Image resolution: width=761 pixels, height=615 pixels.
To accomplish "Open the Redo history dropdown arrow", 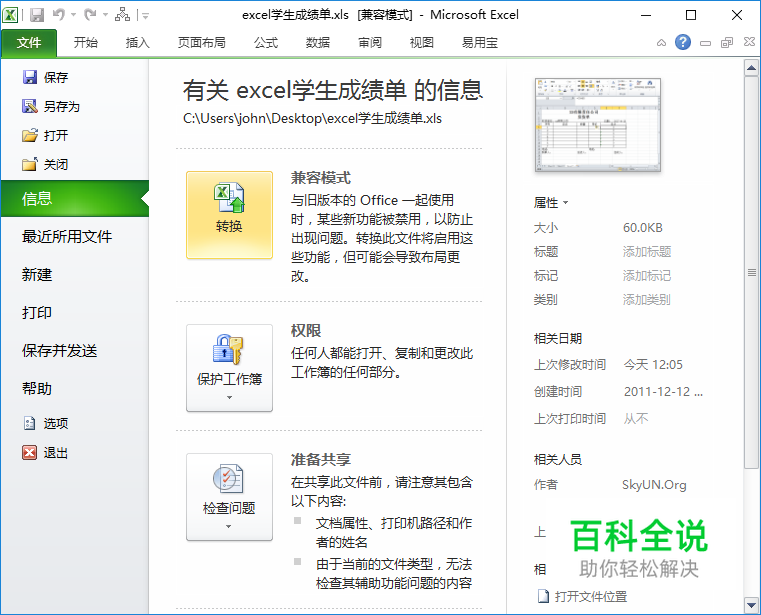I will pyautogui.click(x=105, y=15).
